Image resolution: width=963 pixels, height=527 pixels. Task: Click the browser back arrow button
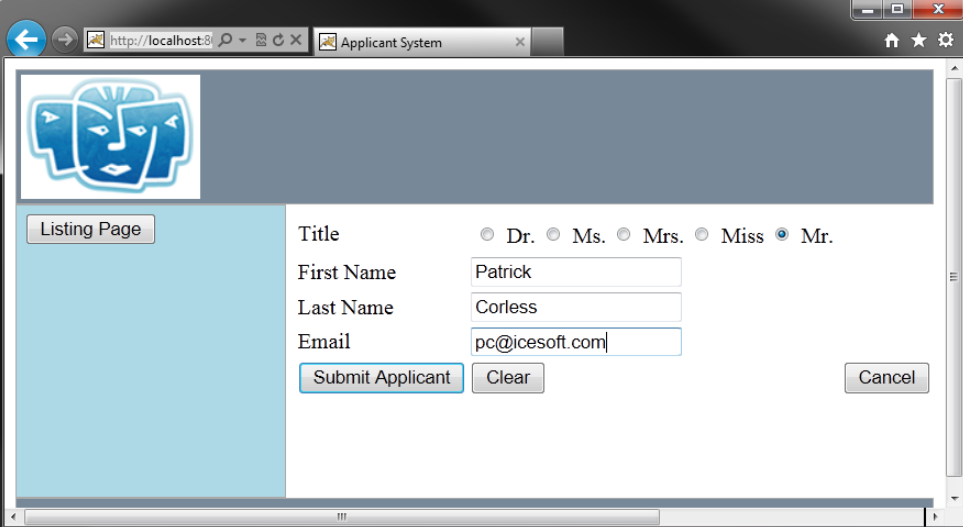coord(26,40)
